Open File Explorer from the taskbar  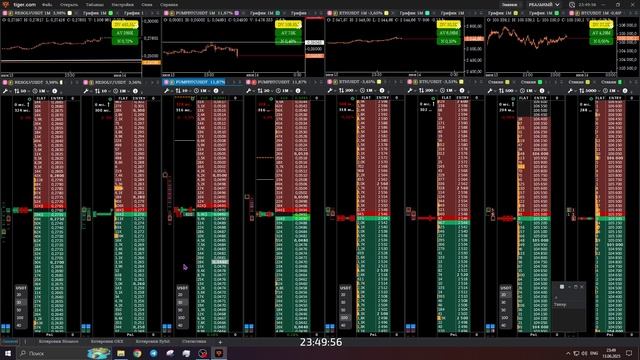[x=121, y=353]
